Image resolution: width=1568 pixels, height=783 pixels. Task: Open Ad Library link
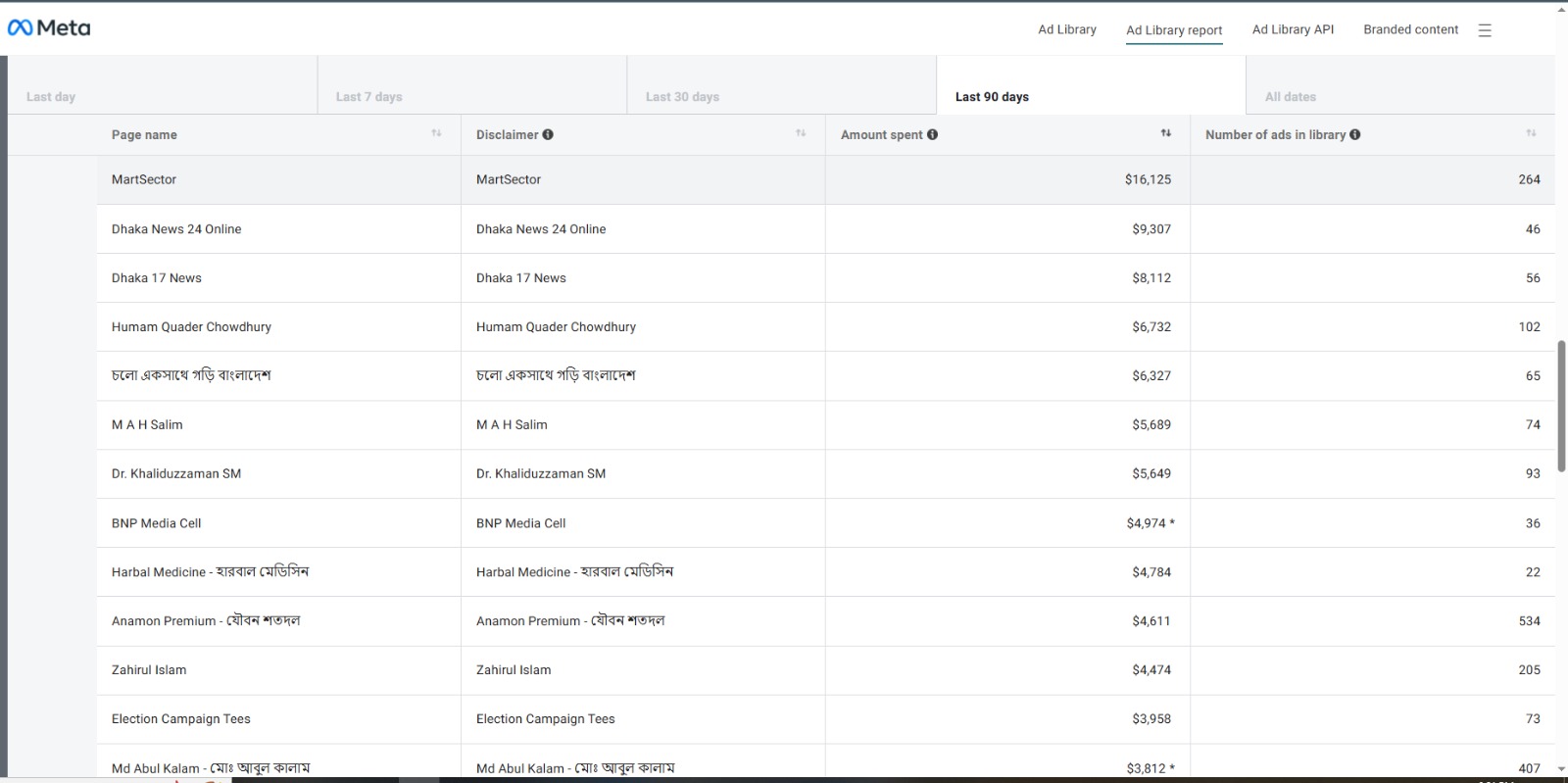click(x=1067, y=29)
